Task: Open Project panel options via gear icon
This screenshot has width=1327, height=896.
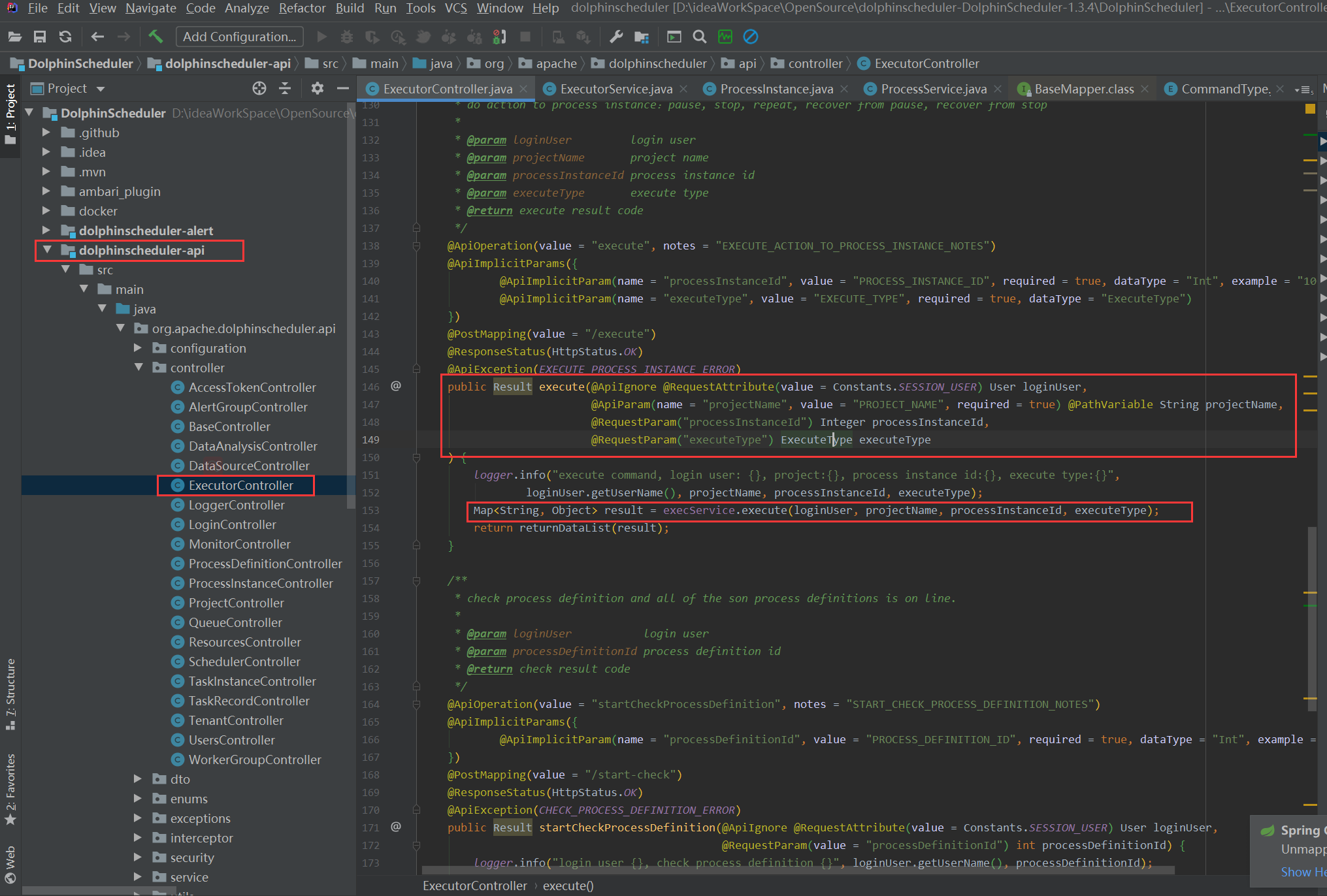Action: pos(317,88)
